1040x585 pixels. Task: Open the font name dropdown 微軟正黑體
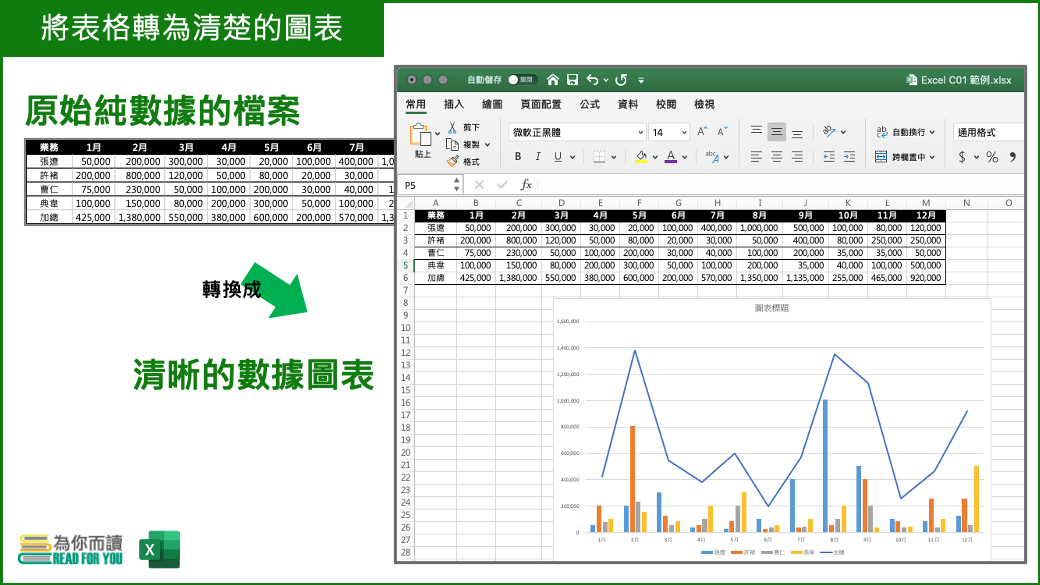point(577,132)
